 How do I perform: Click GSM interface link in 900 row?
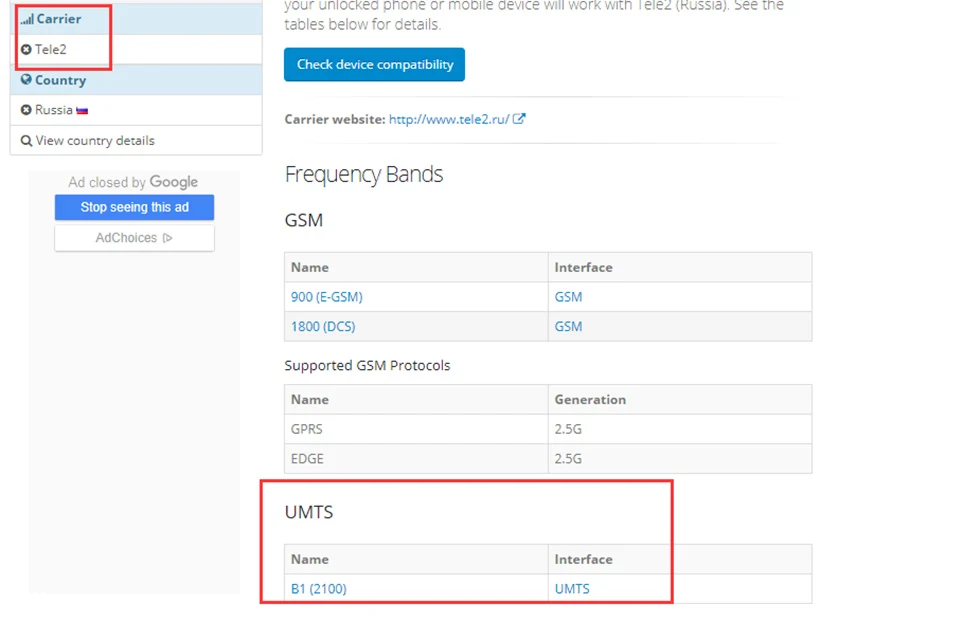[568, 297]
